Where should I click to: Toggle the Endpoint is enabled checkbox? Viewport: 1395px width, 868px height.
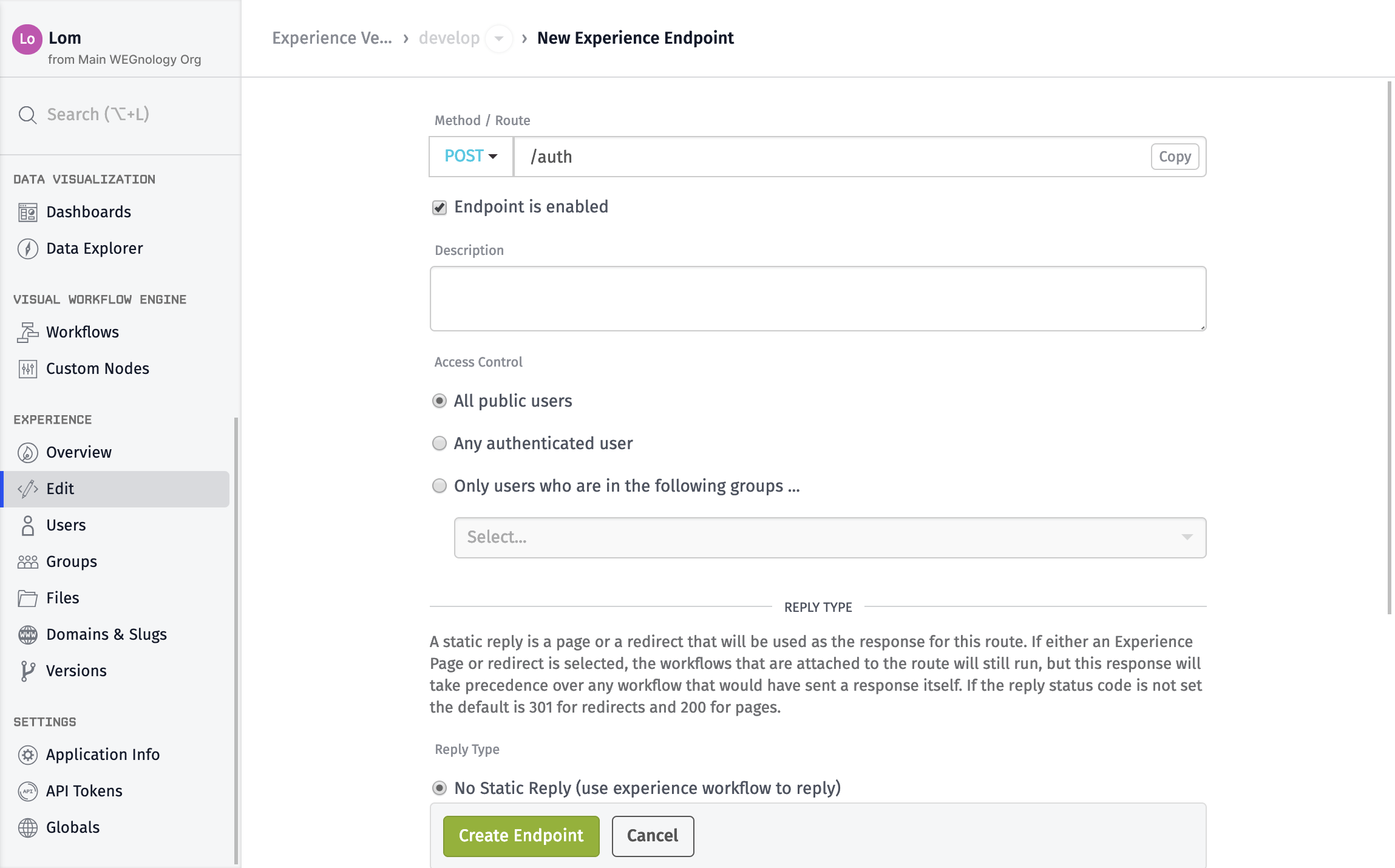438,207
